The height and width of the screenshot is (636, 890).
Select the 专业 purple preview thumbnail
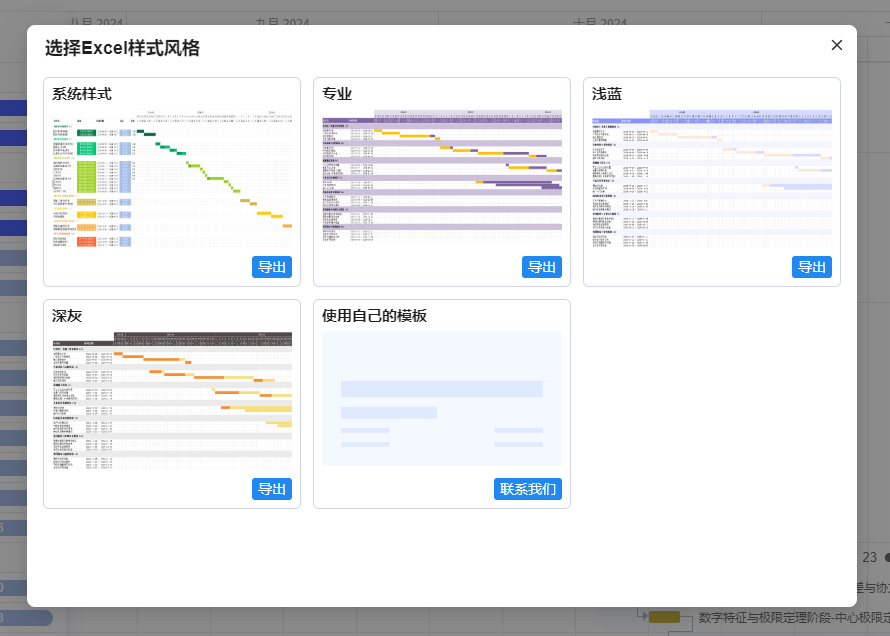click(x=442, y=176)
